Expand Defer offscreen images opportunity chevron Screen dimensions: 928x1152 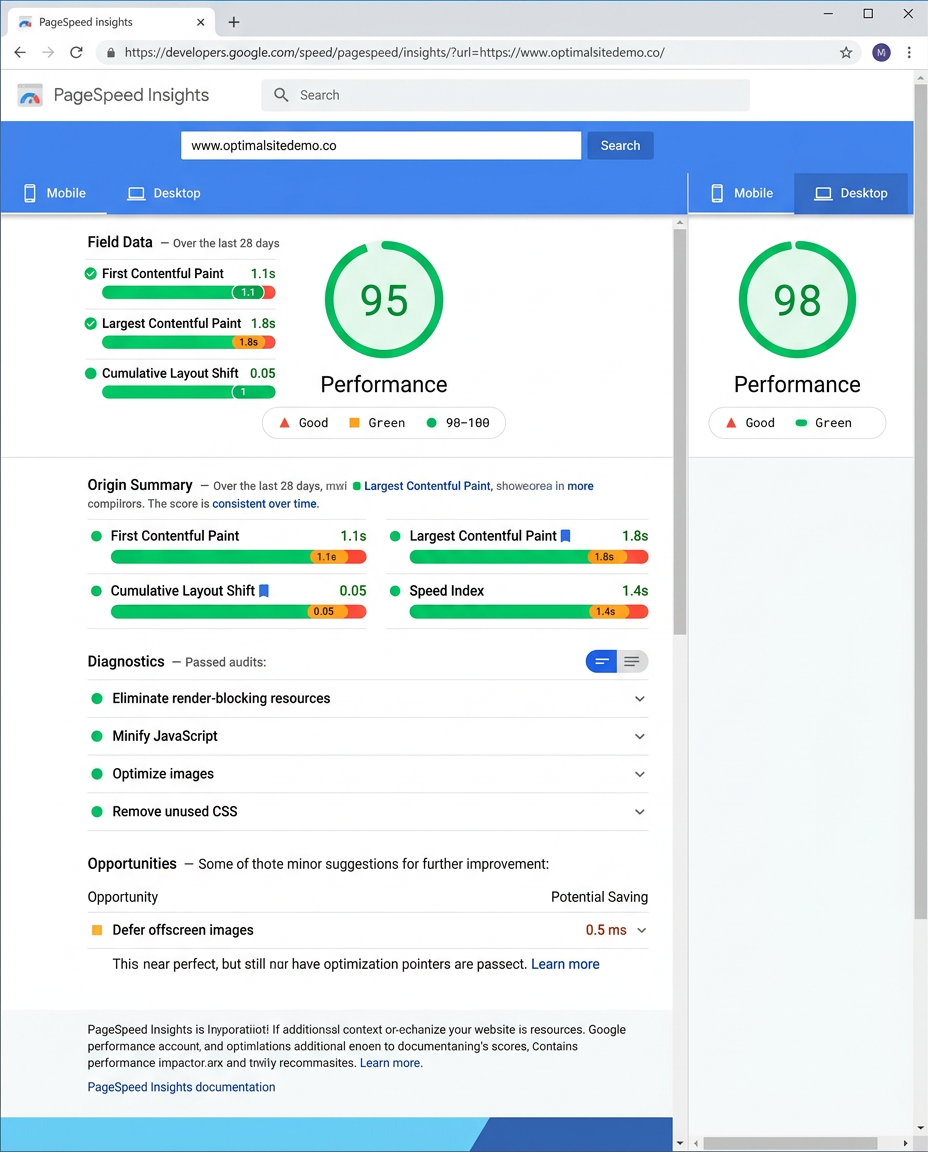click(x=641, y=930)
